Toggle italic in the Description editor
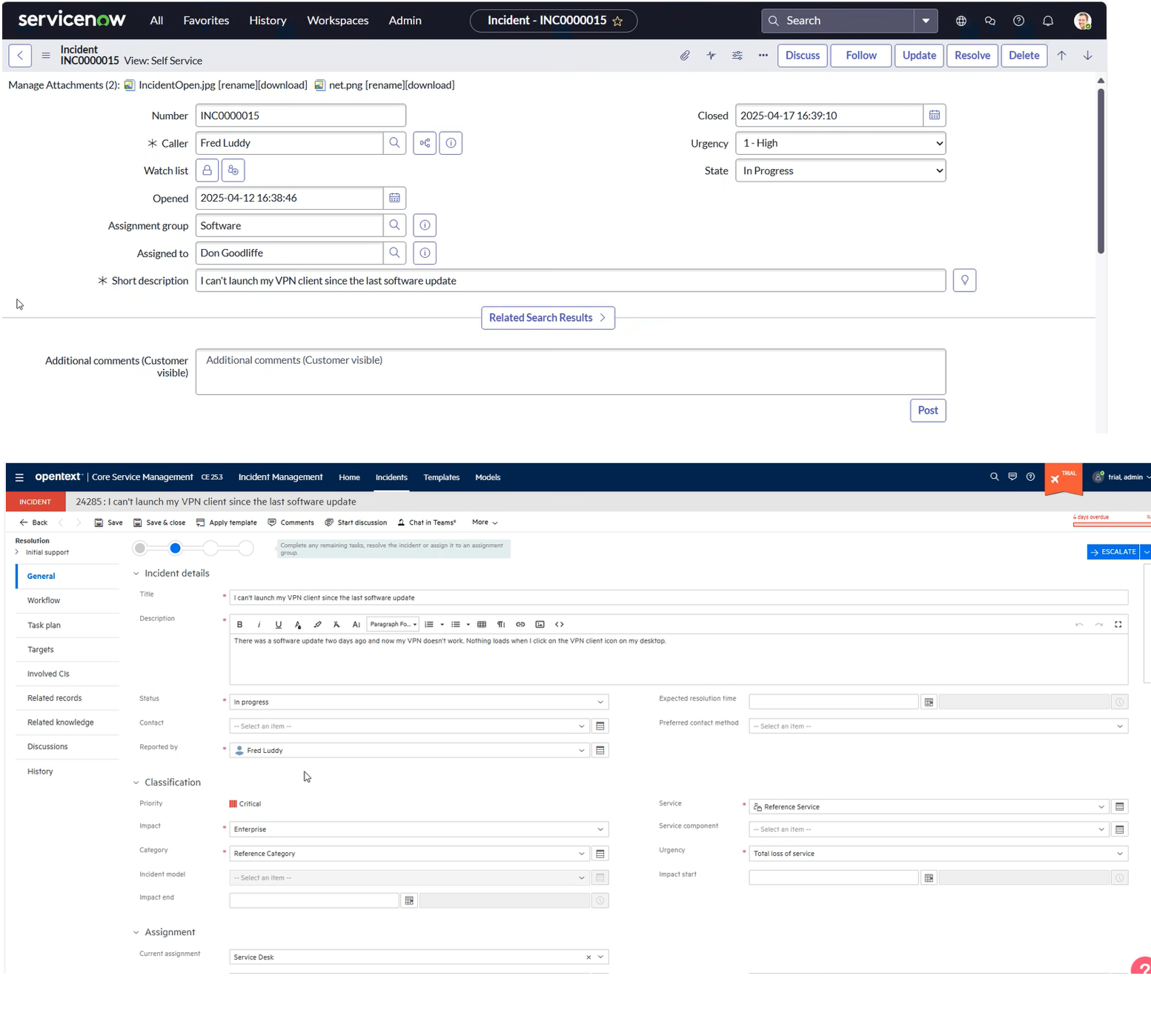The width and height of the screenshot is (1151, 1036). 259,624
